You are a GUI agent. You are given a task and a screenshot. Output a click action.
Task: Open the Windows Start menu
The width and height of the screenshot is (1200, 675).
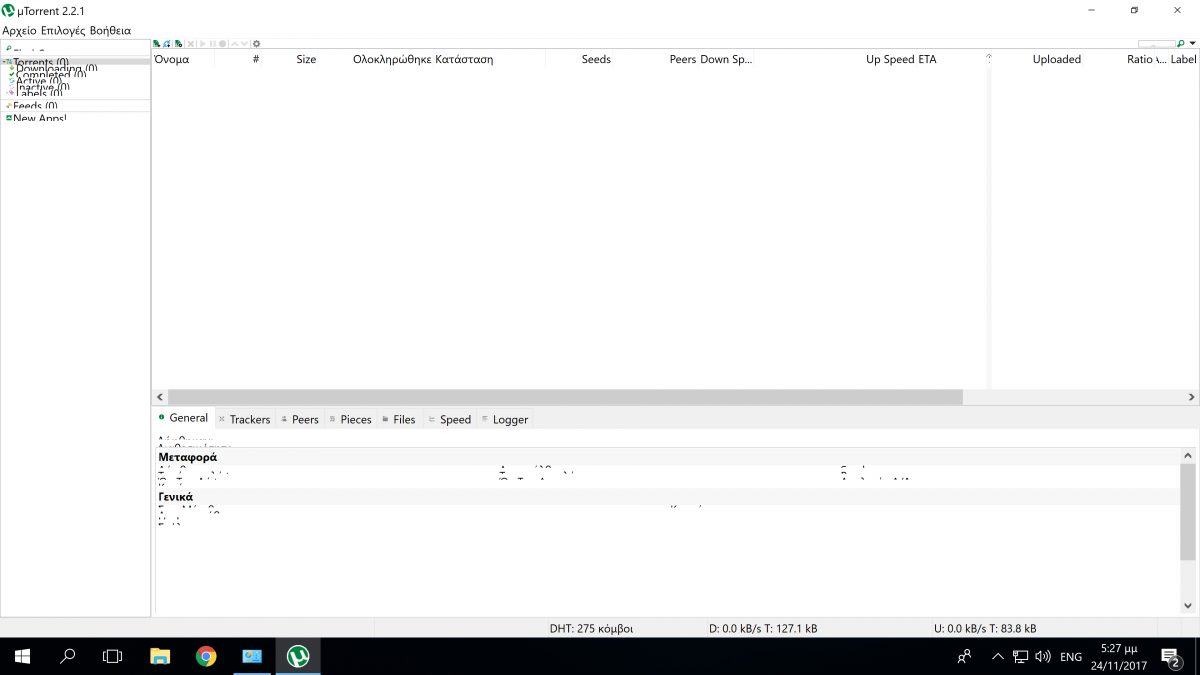(x=22, y=656)
